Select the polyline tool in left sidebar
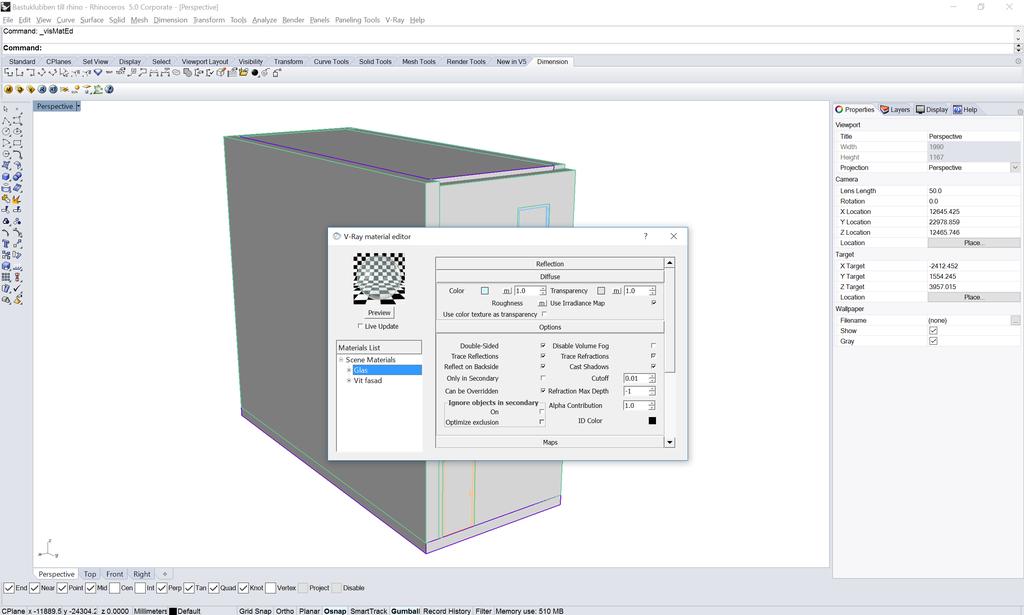The image size is (1024, 615). pos(6,121)
